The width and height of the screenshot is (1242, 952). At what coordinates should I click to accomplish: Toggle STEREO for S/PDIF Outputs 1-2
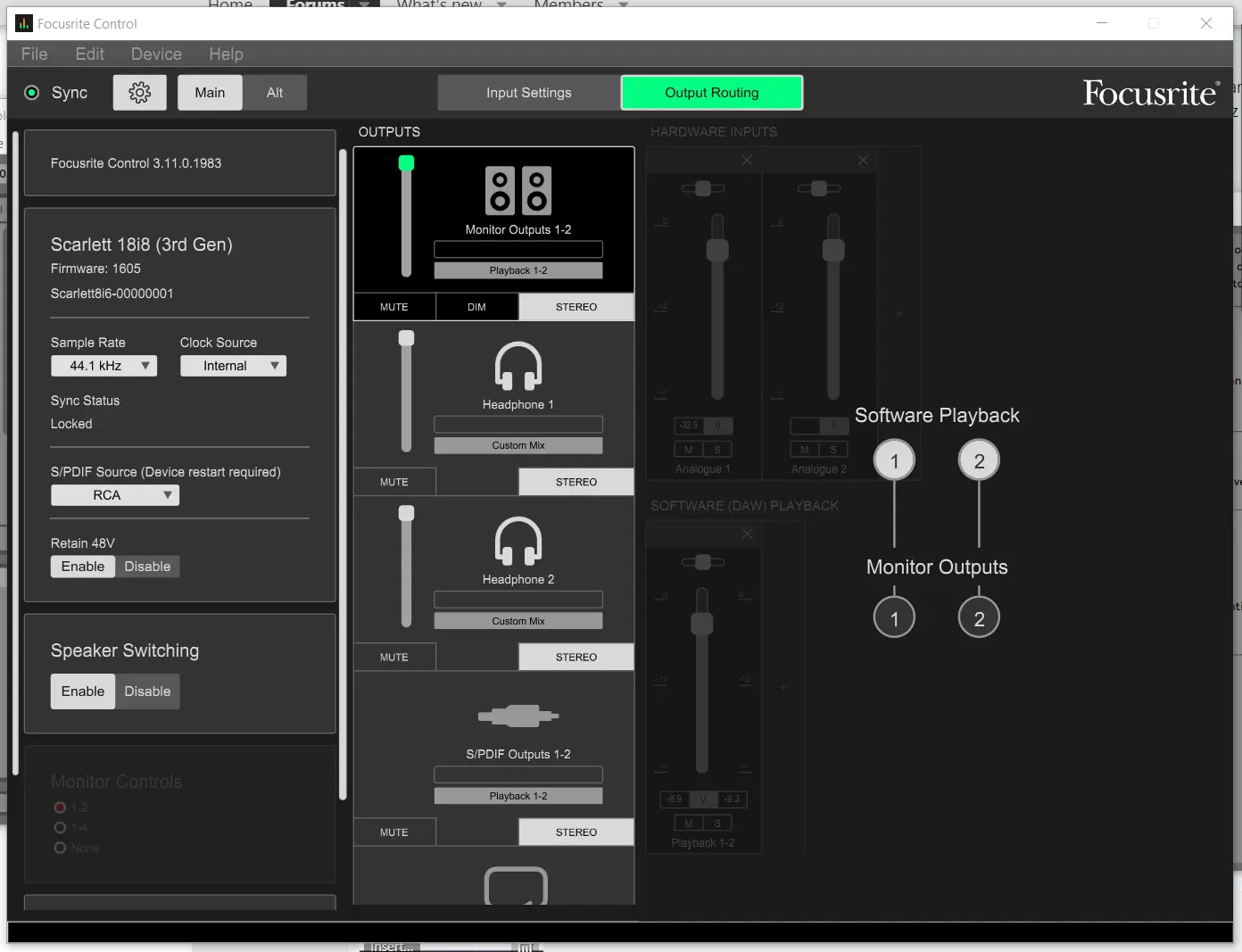pyautogui.click(x=576, y=832)
